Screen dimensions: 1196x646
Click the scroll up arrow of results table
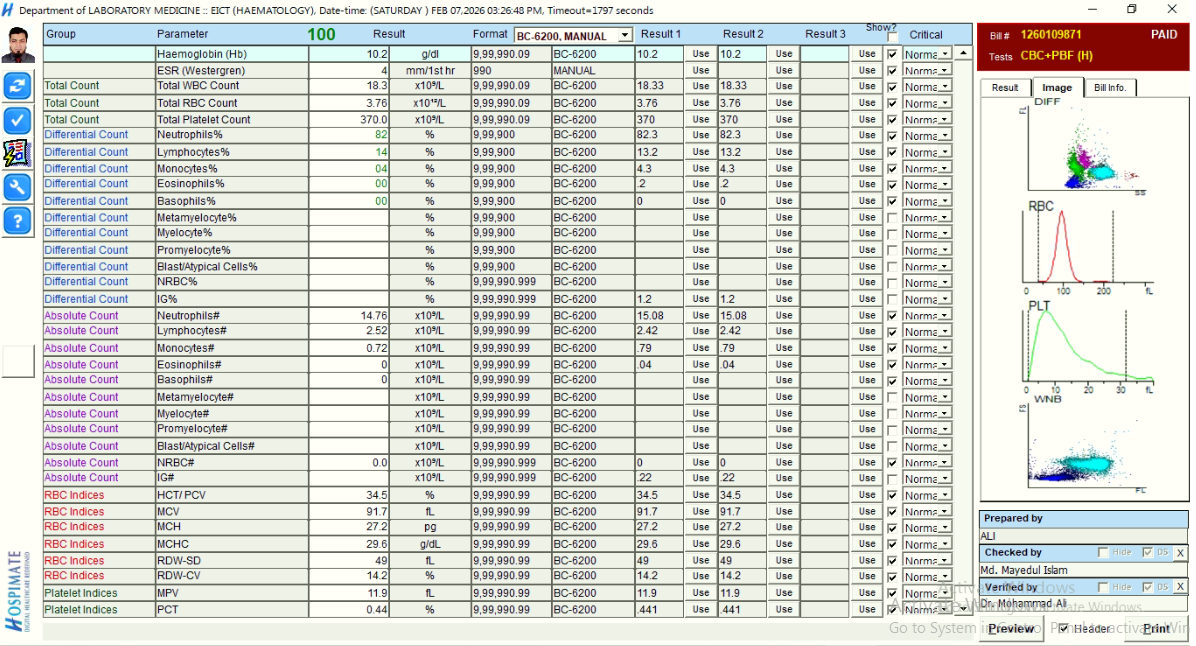(963, 53)
